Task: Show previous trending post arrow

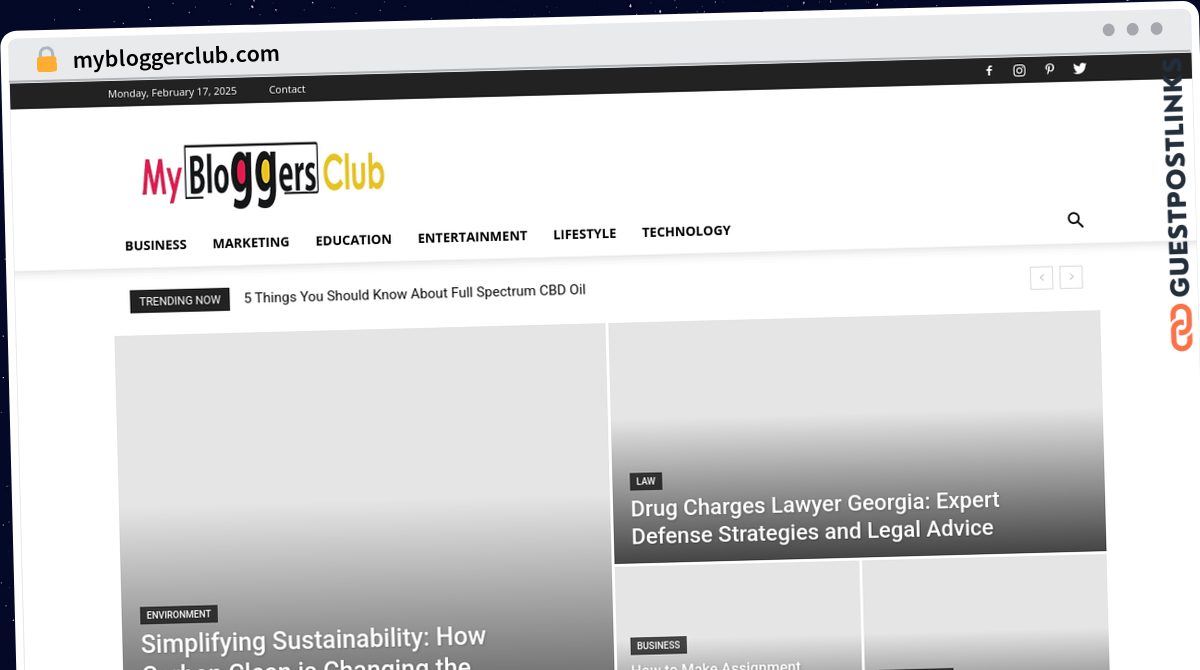Action: pos(1041,278)
